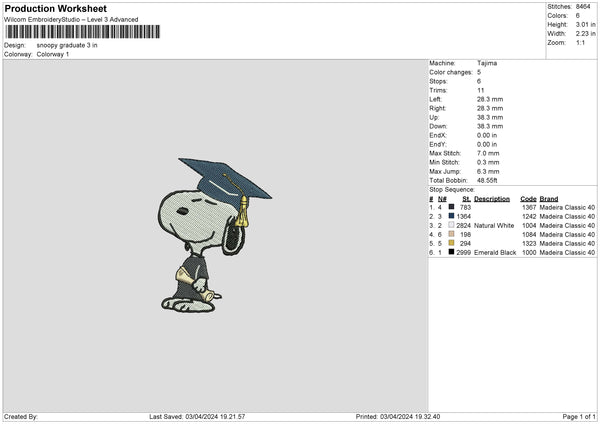Click the Height value '3.01 in'

pos(586,24)
